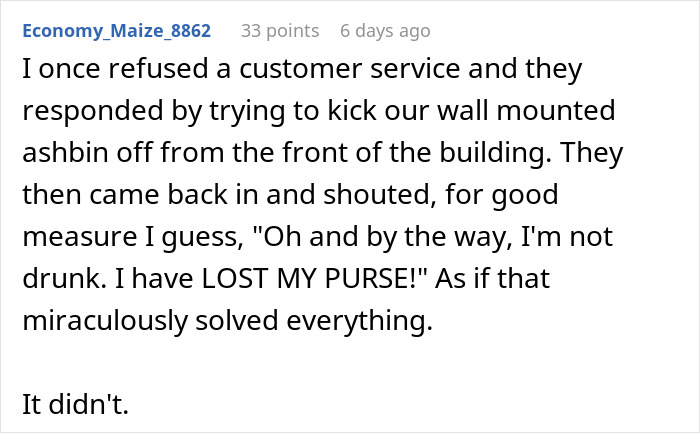Open the Economy_Maize_8862 user profile
The height and width of the screenshot is (433, 700).
click(x=116, y=31)
